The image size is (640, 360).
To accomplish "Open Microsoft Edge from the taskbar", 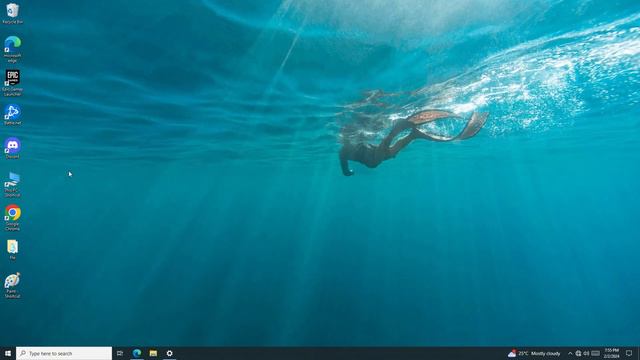I will tap(137, 353).
